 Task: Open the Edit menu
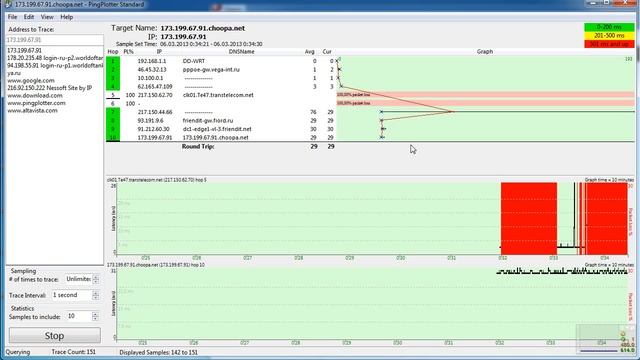pos(29,17)
